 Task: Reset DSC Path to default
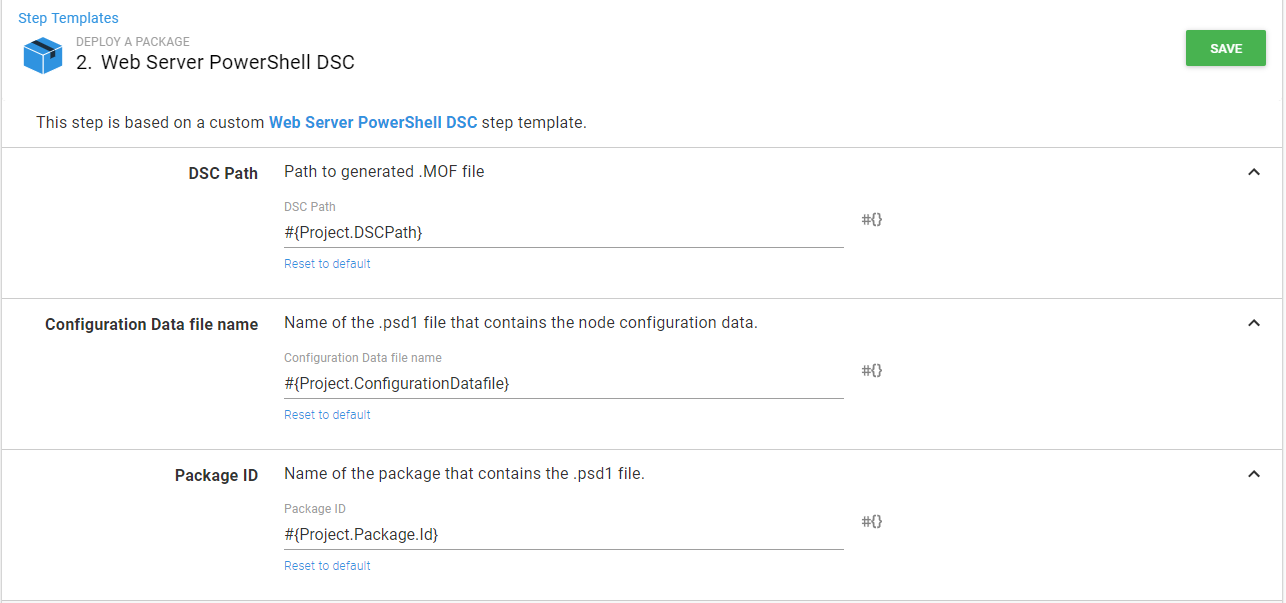pos(327,264)
